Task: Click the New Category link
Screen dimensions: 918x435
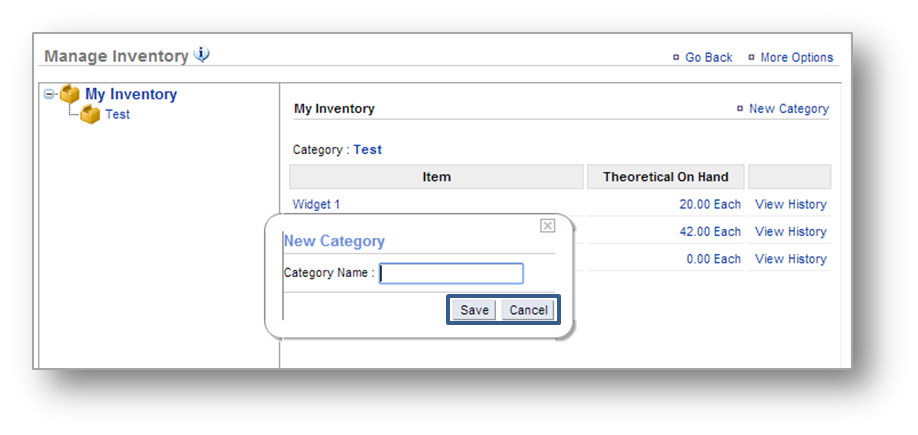Action: (788, 109)
